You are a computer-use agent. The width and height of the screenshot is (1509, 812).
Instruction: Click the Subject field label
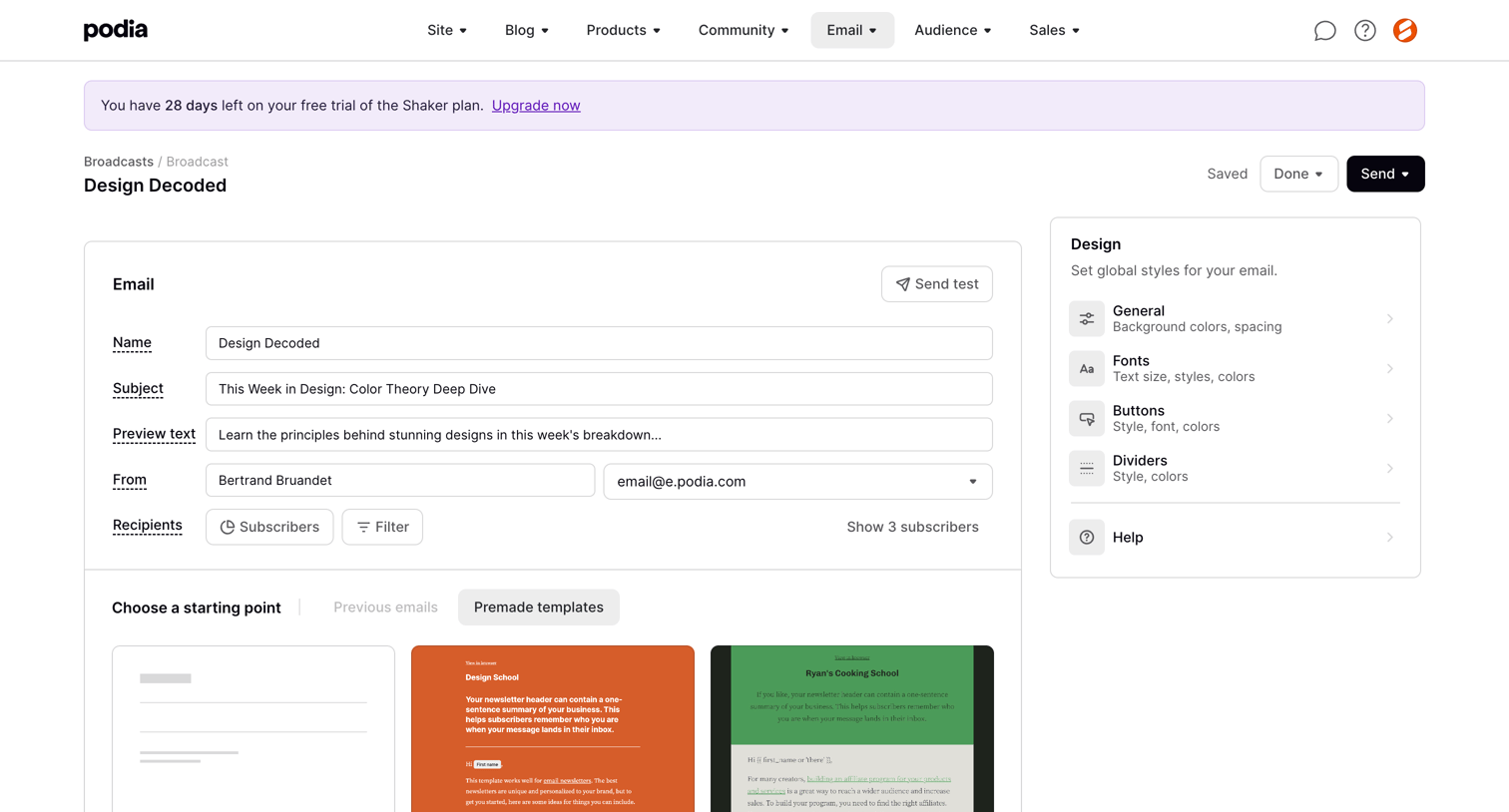[138, 389]
